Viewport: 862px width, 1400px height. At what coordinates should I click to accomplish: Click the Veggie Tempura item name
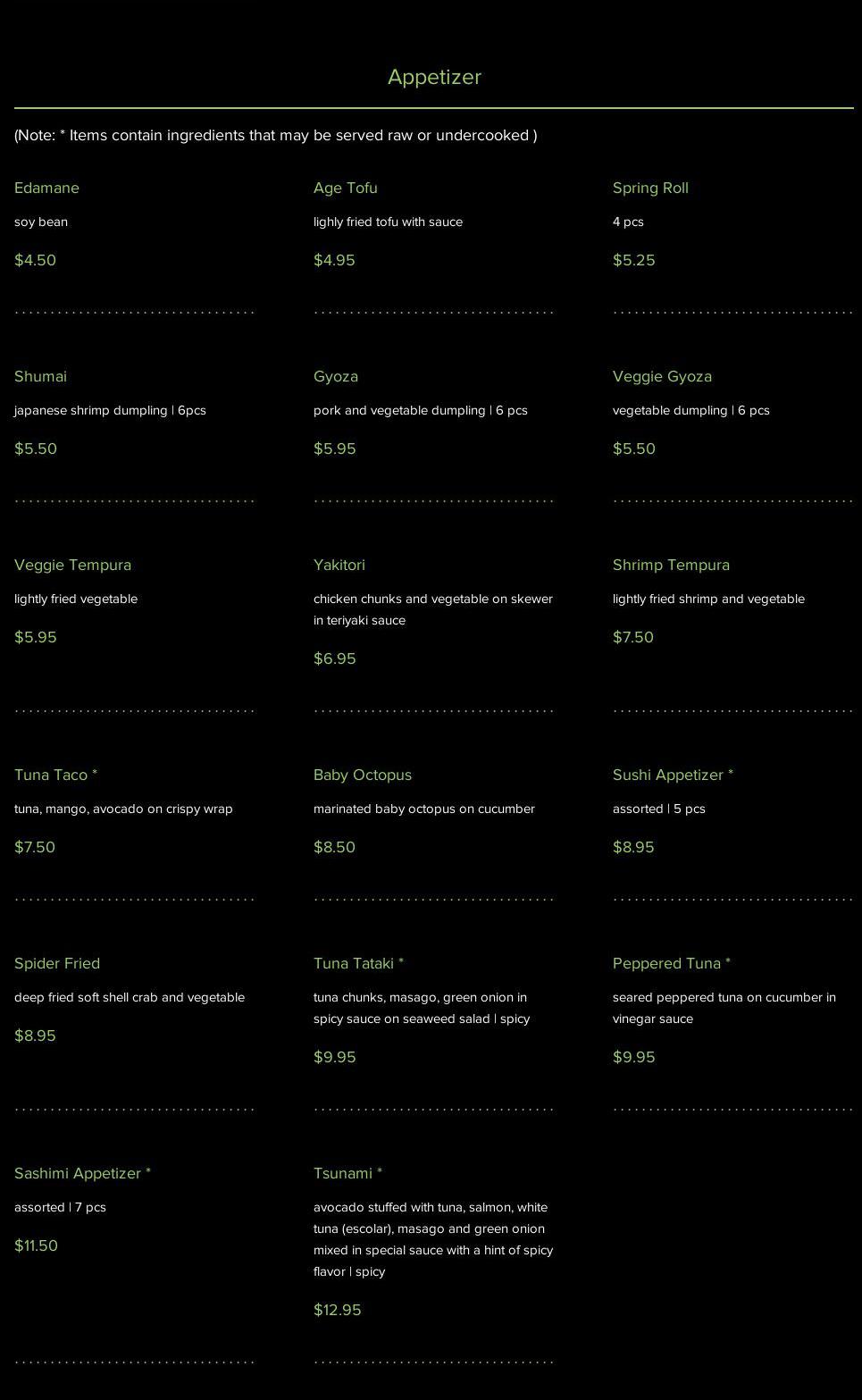pos(72,565)
